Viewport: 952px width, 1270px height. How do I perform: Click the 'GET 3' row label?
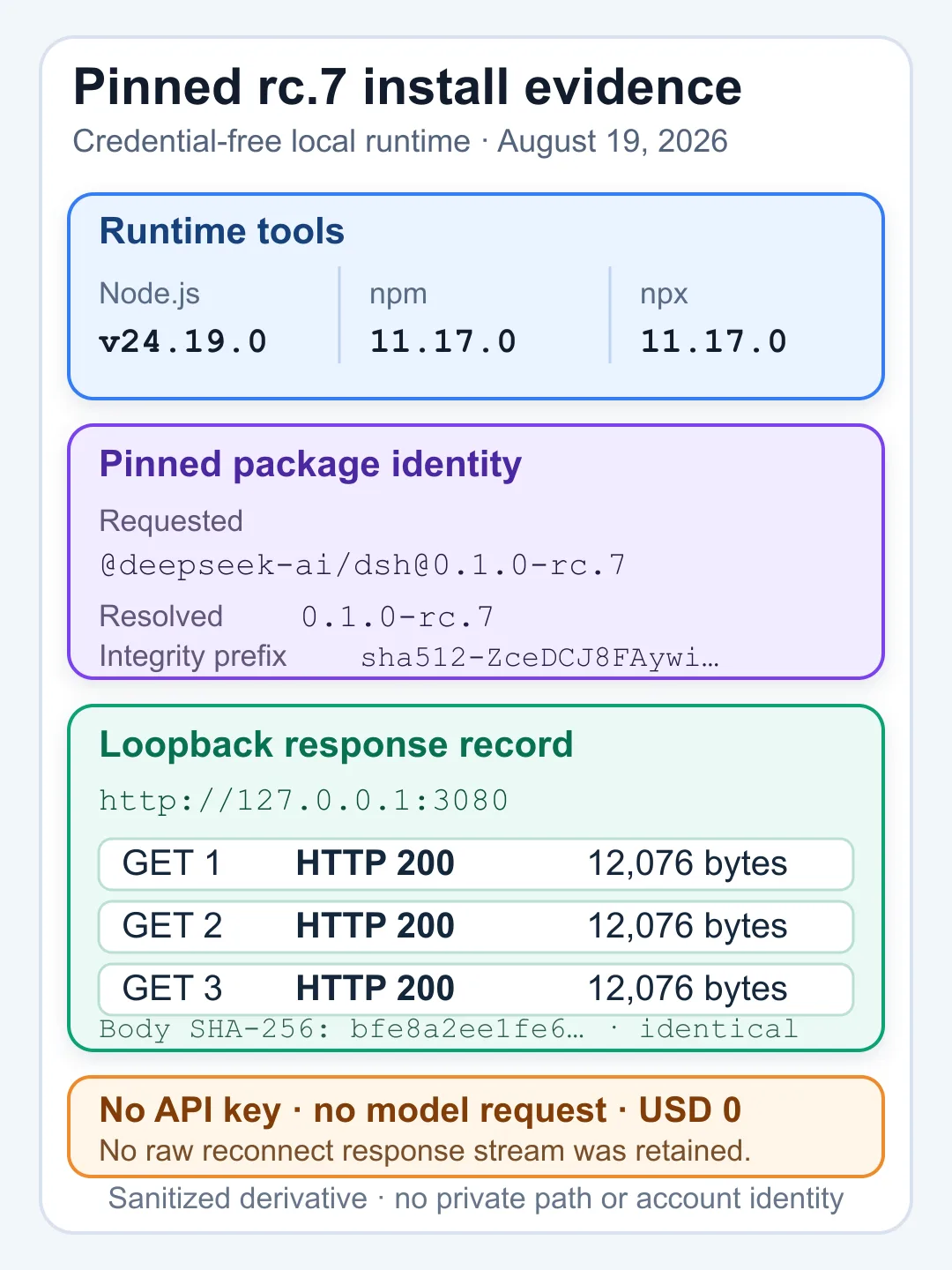click(173, 989)
